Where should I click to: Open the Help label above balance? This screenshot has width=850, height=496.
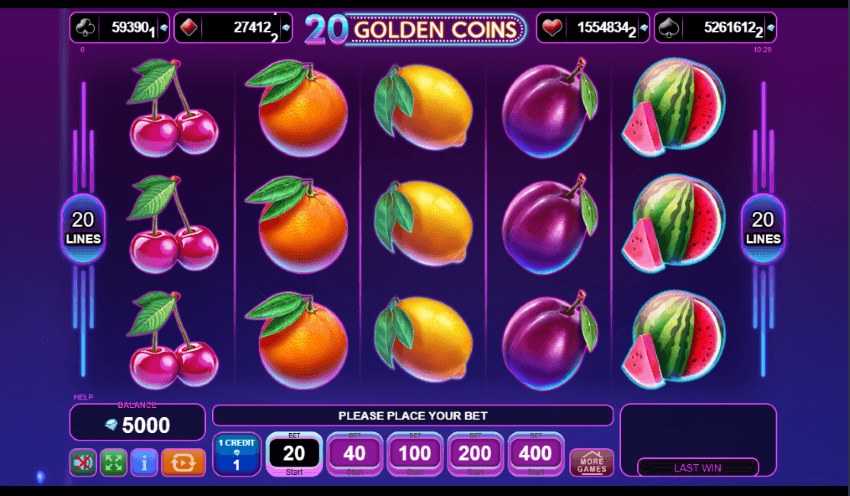coord(83,397)
